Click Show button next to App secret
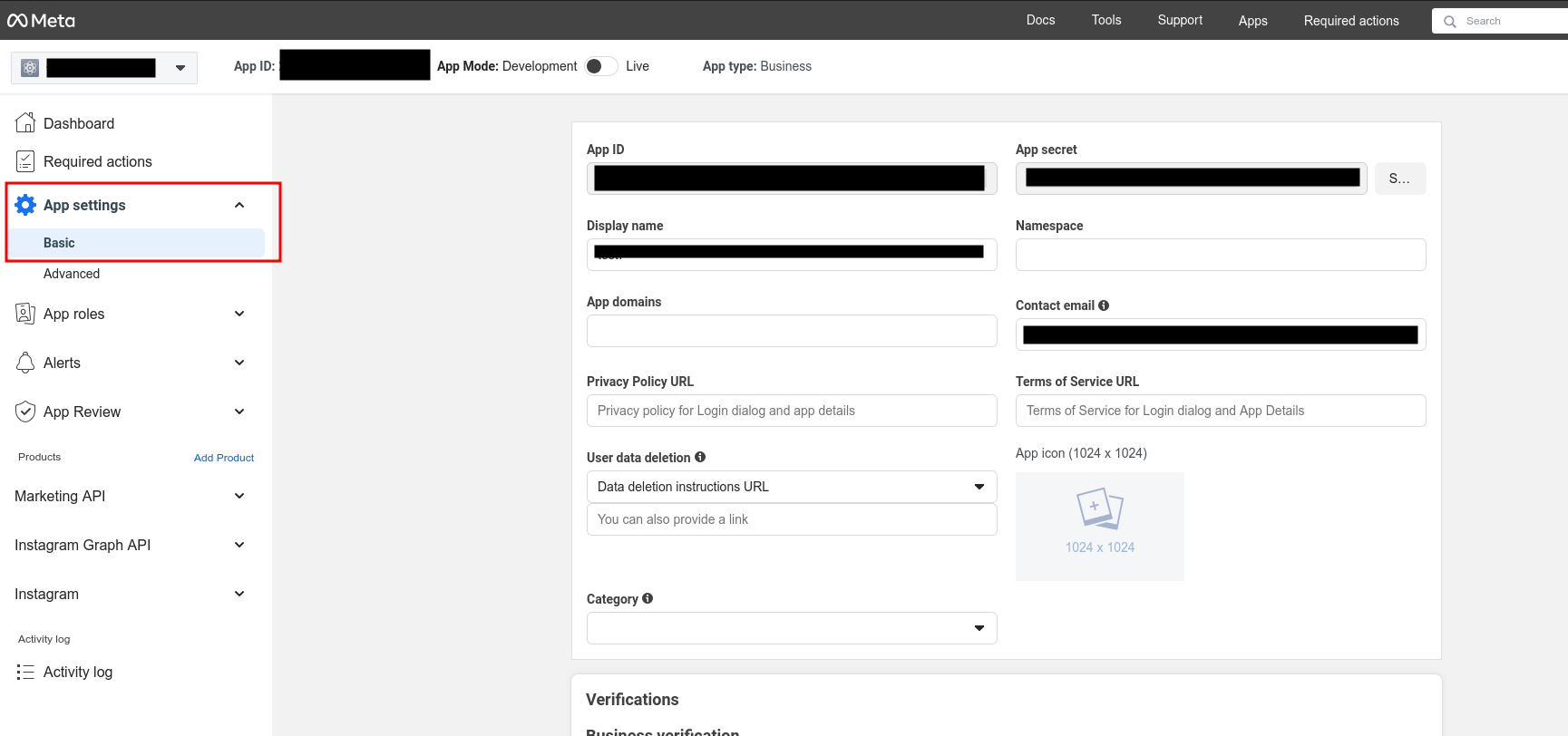Image resolution: width=1568 pixels, height=736 pixels. click(1399, 179)
